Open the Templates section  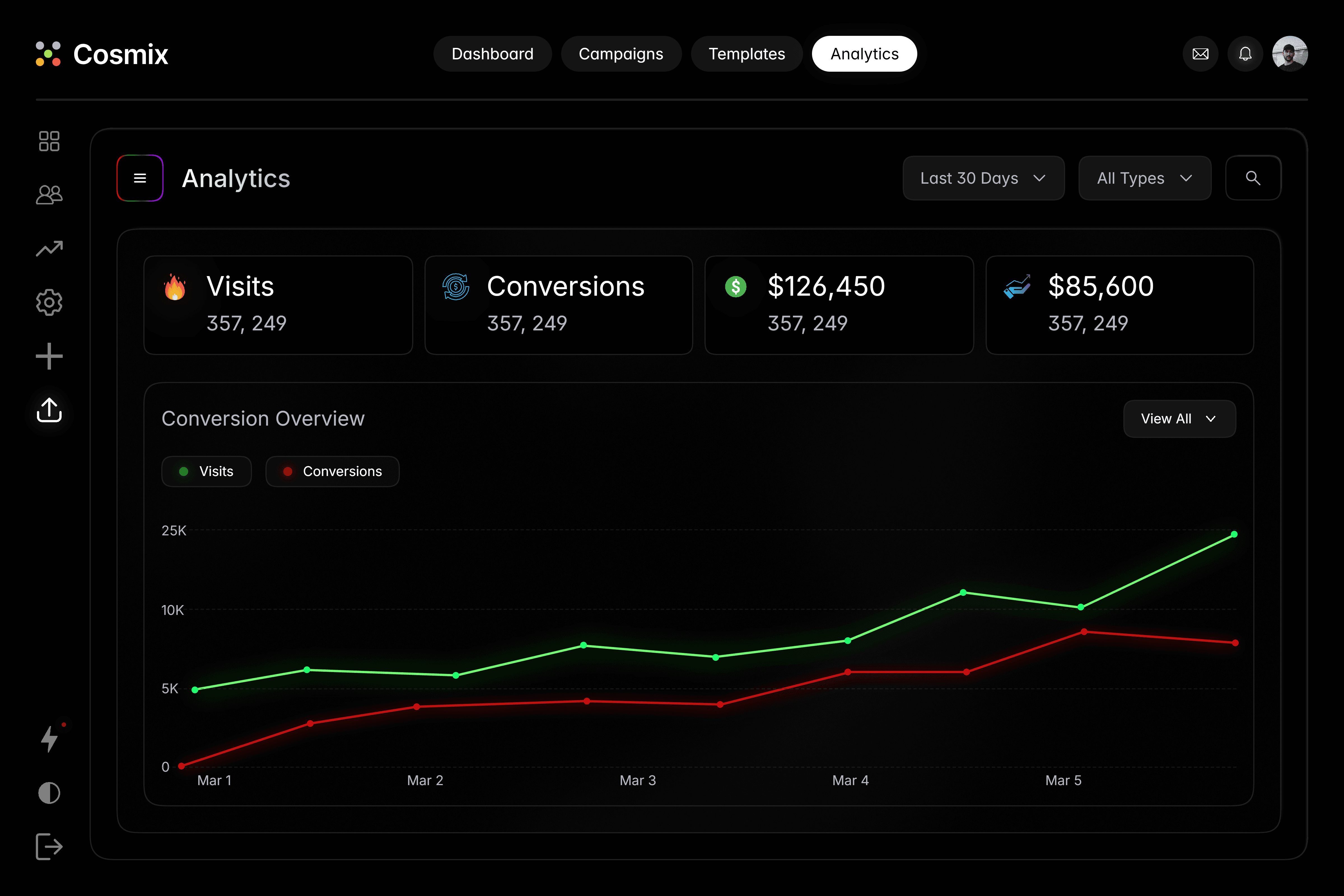click(746, 53)
